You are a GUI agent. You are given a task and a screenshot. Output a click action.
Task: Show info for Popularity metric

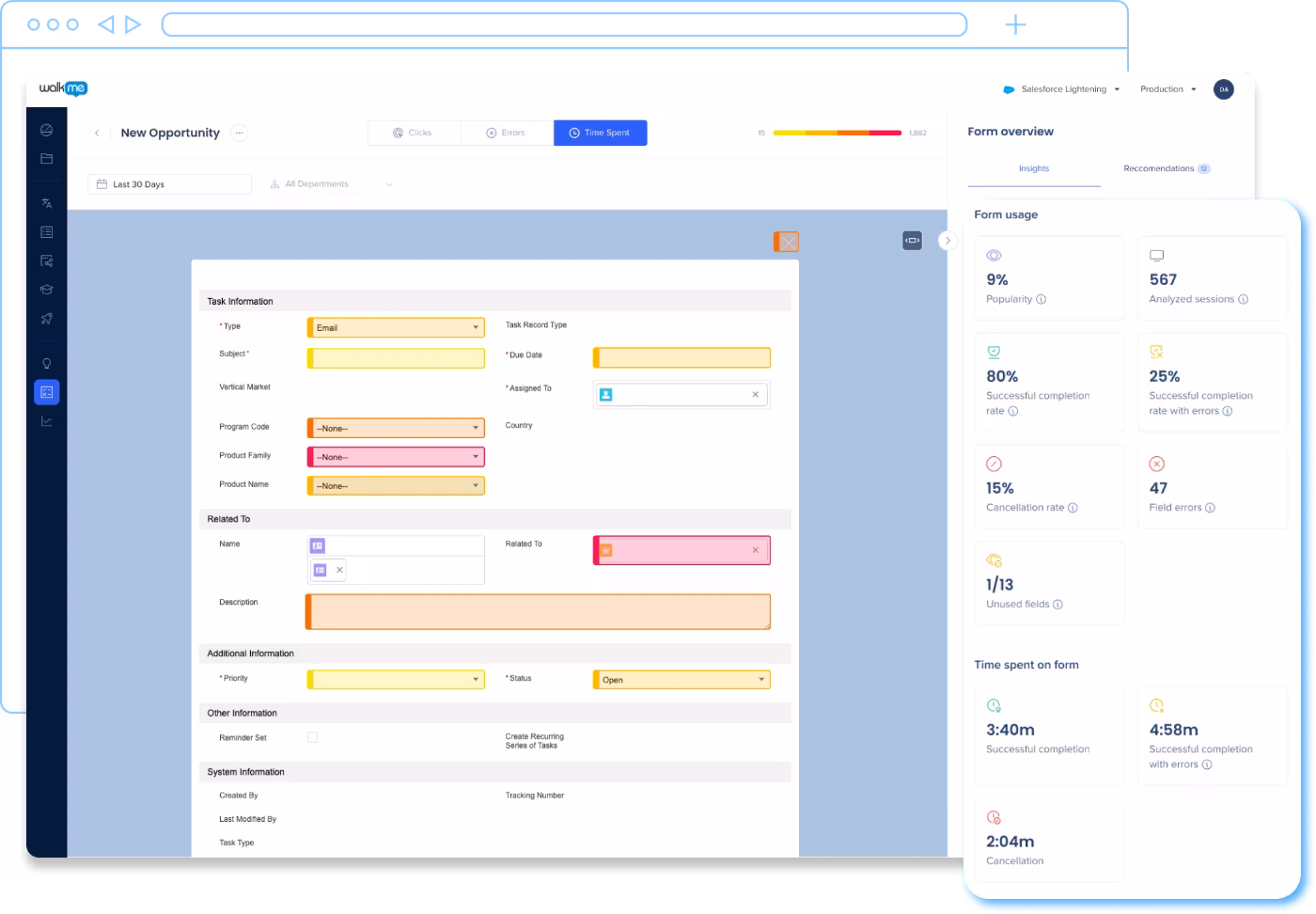[1041, 299]
